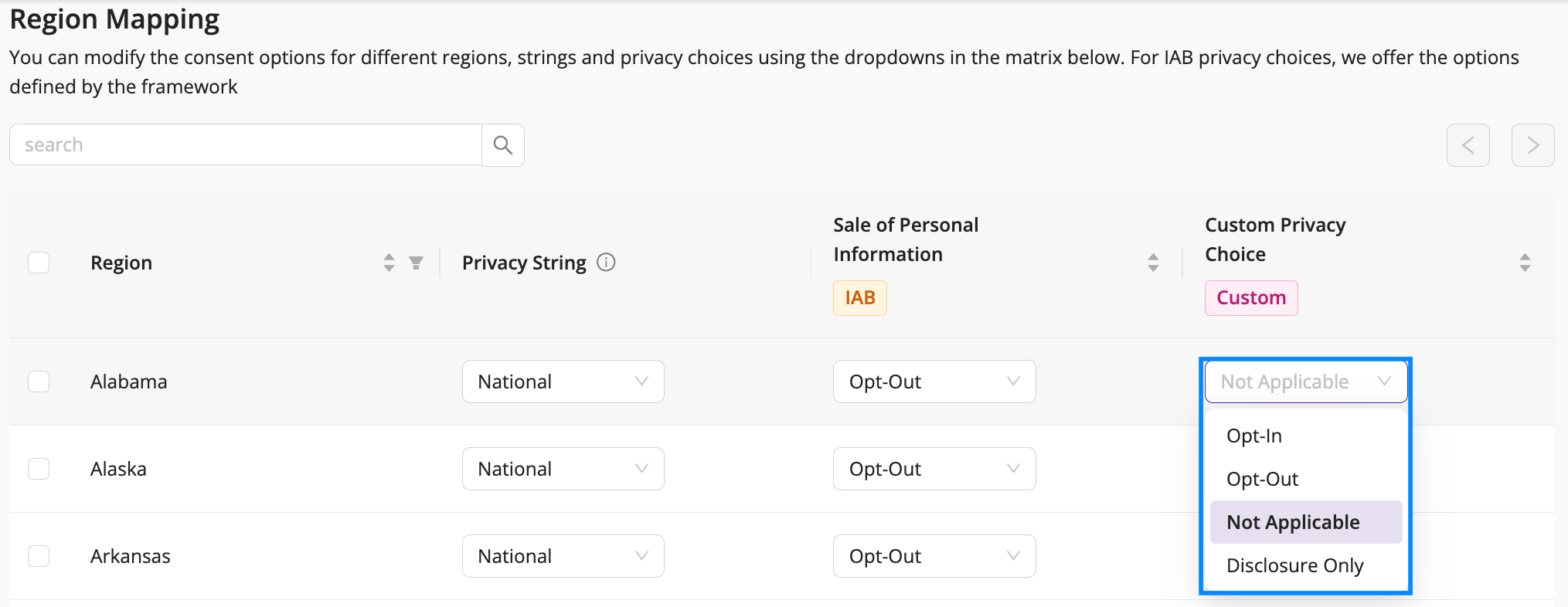Viewport: 1568px width, 607px height.
Task: Select Opt-Out in Custom Privacy dropdown list
Action: tap(1305, 479)
